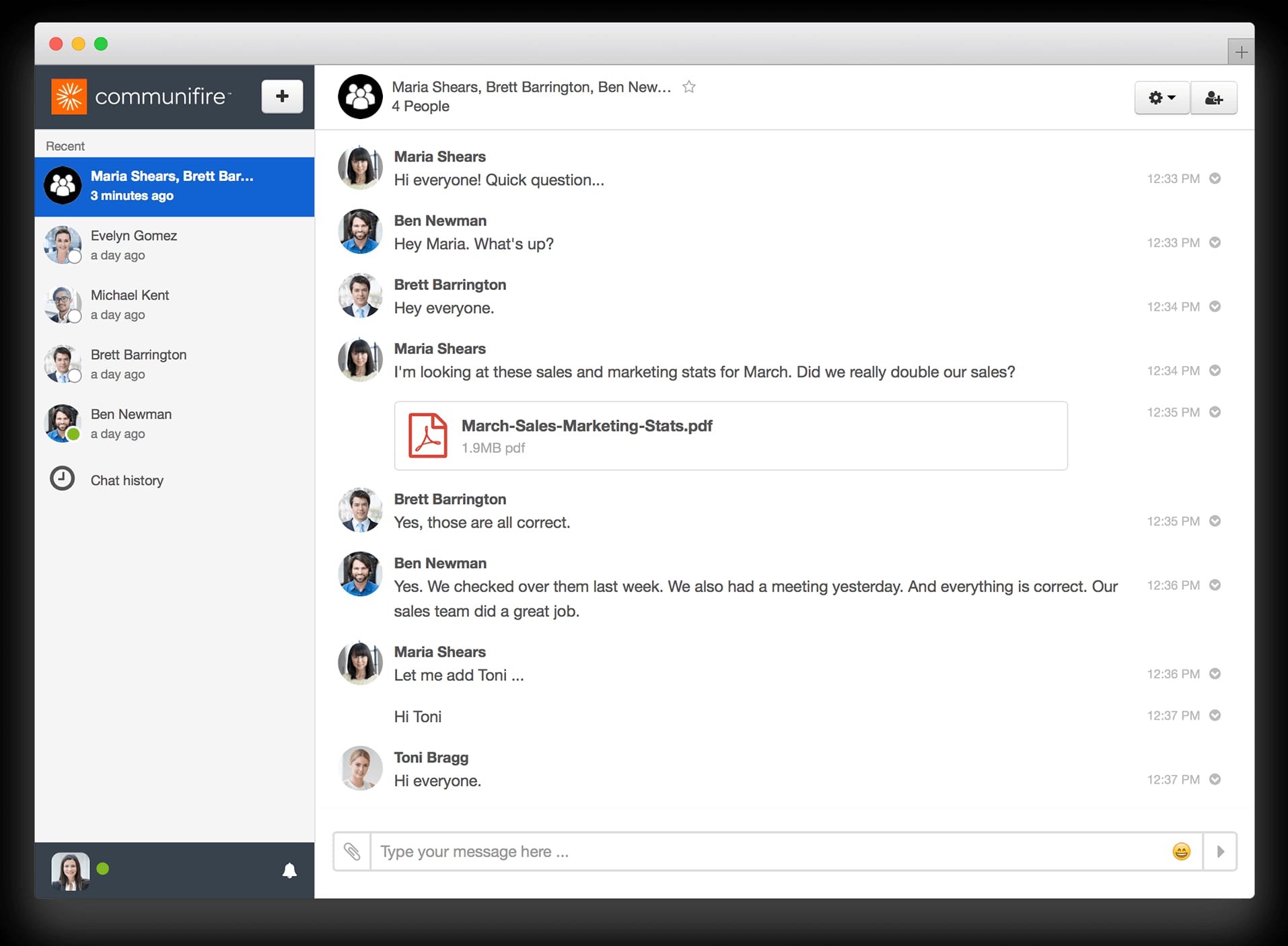Click the '4 People' participant count
Viewport: 1288px width, 946px height.
click(421, 106)
